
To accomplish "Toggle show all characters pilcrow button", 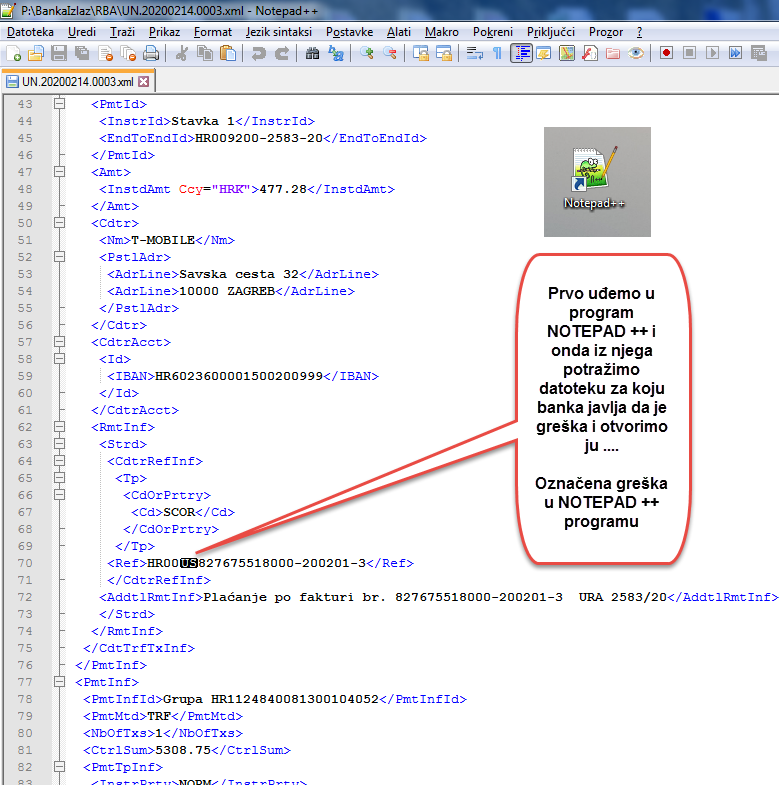I will pos(497,53).
